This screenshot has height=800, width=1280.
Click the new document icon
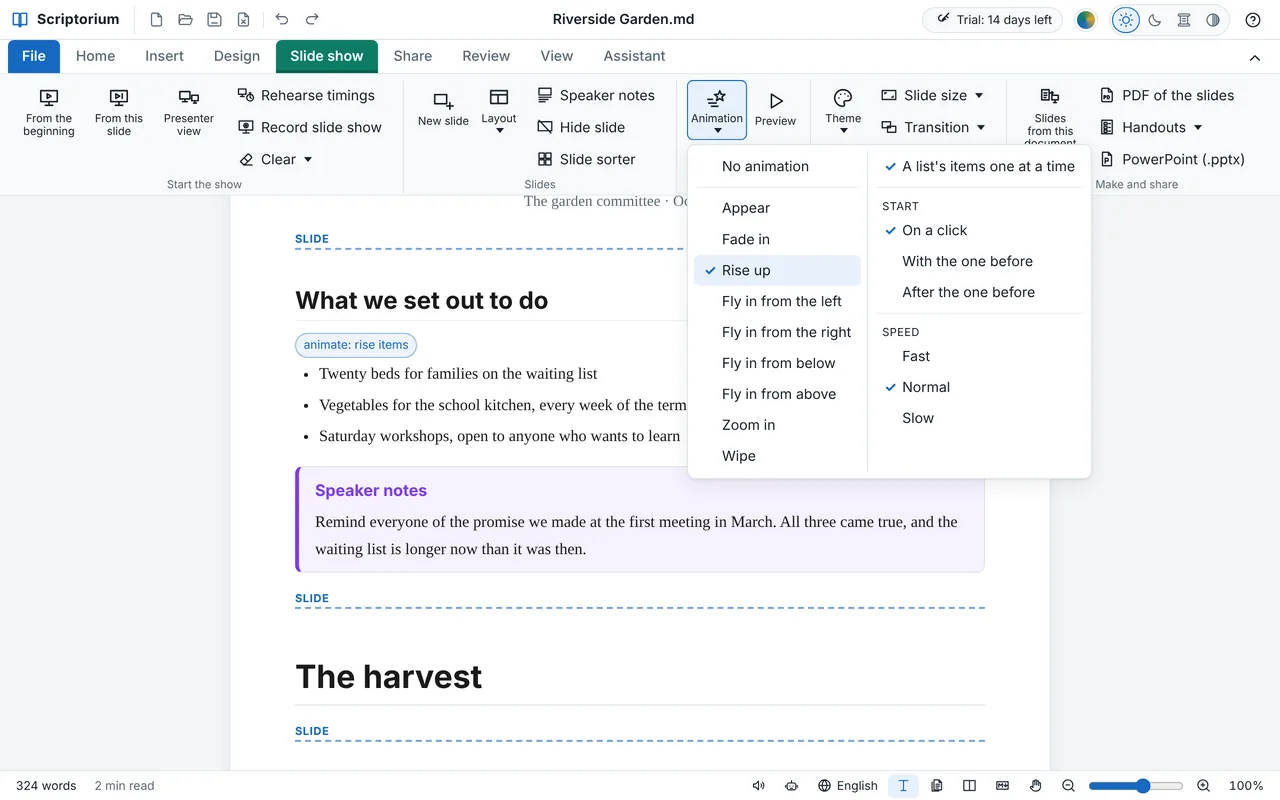[x=156, y=19]
